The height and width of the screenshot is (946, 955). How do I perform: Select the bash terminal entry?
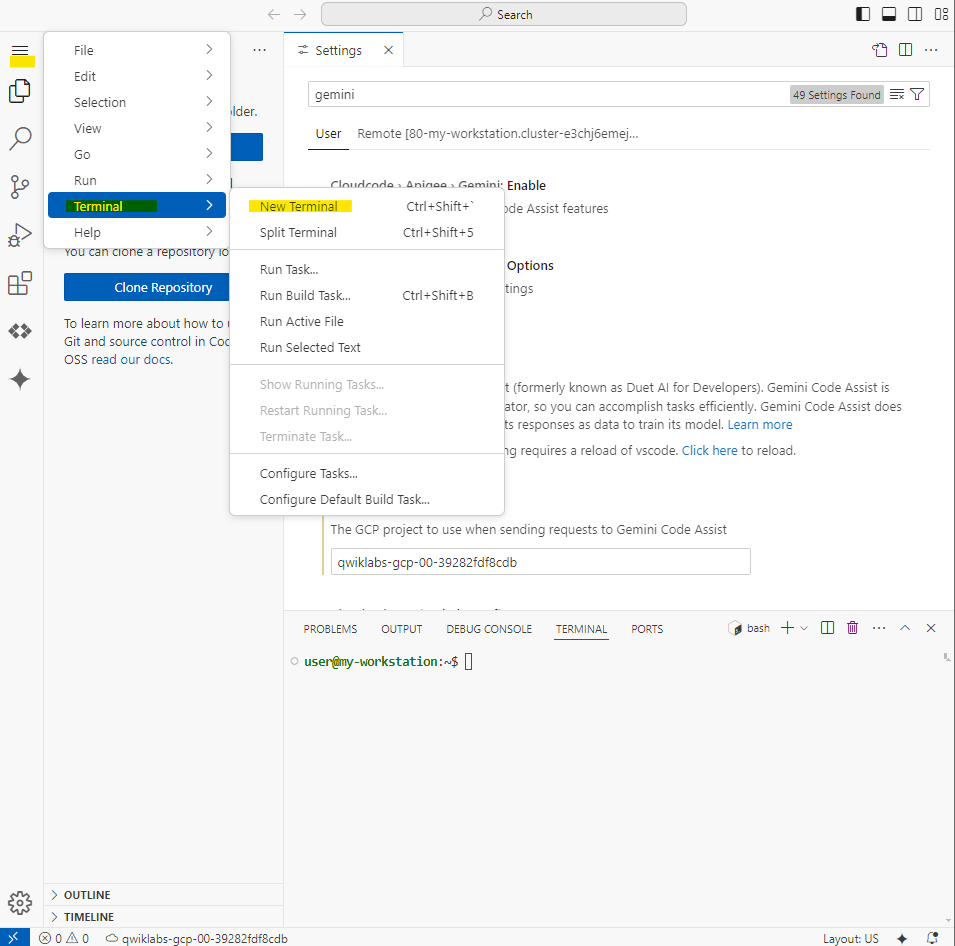(749, 628)
